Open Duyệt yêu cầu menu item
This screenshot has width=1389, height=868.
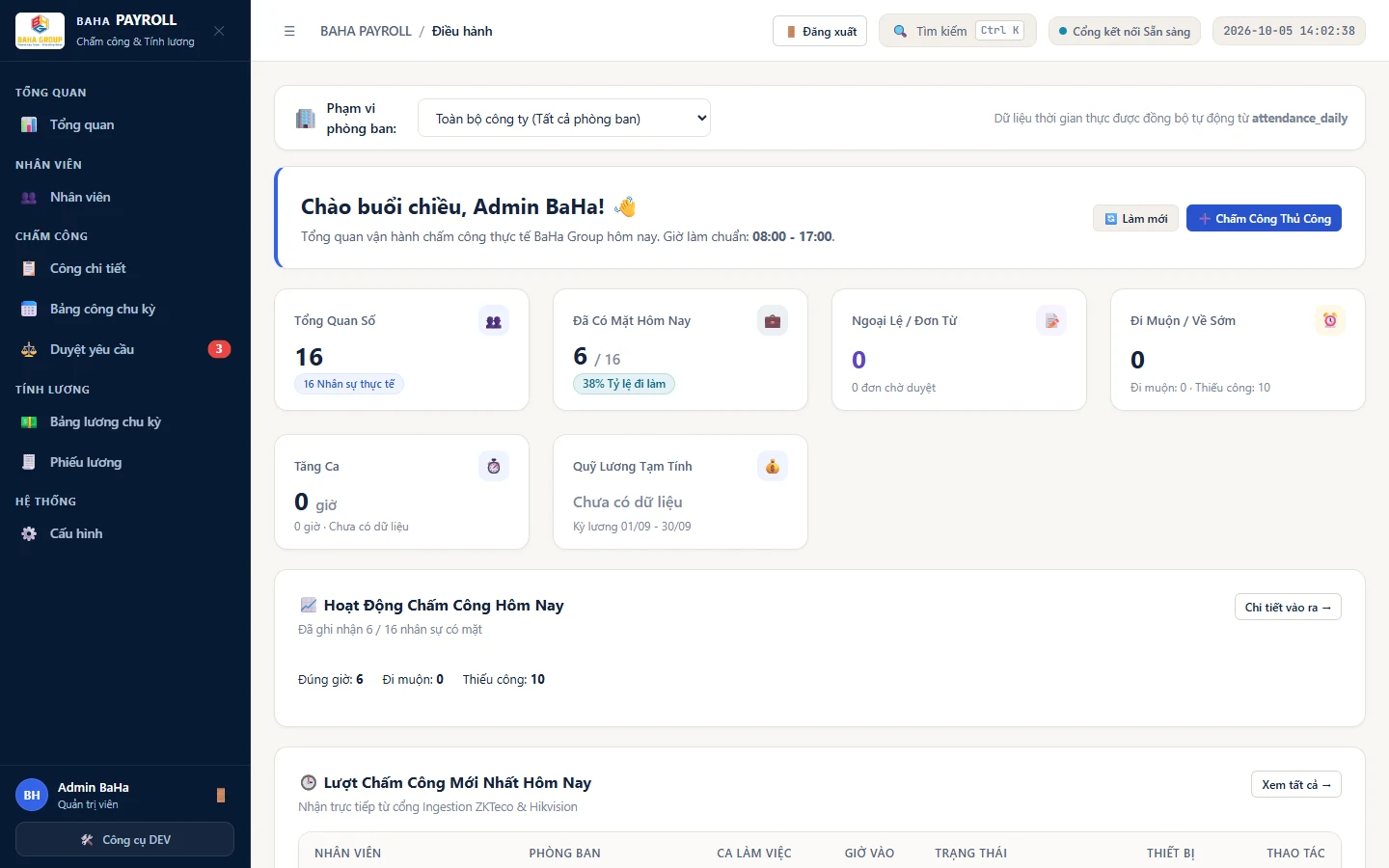tap(125, 349)
